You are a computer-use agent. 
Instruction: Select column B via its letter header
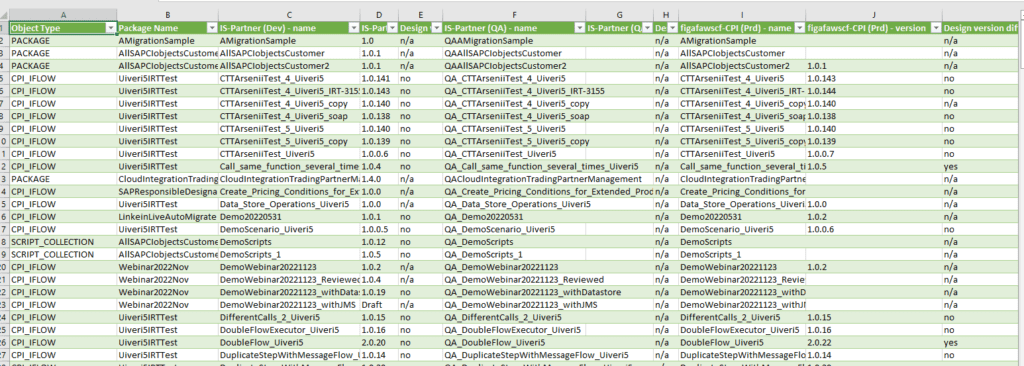168,14
